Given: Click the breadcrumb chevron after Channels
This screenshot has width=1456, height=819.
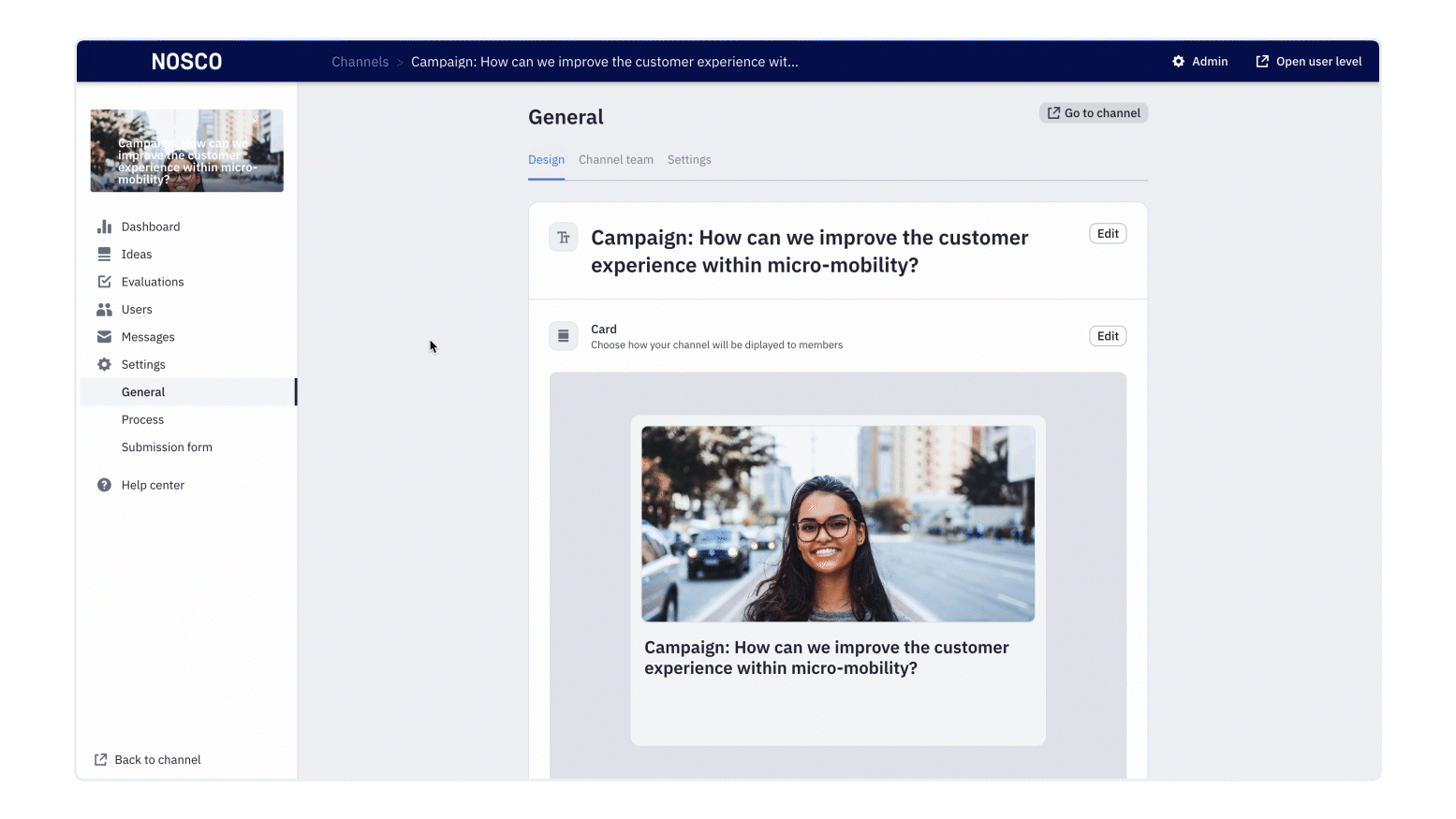Looking at the screenshot, I should 399,62.
